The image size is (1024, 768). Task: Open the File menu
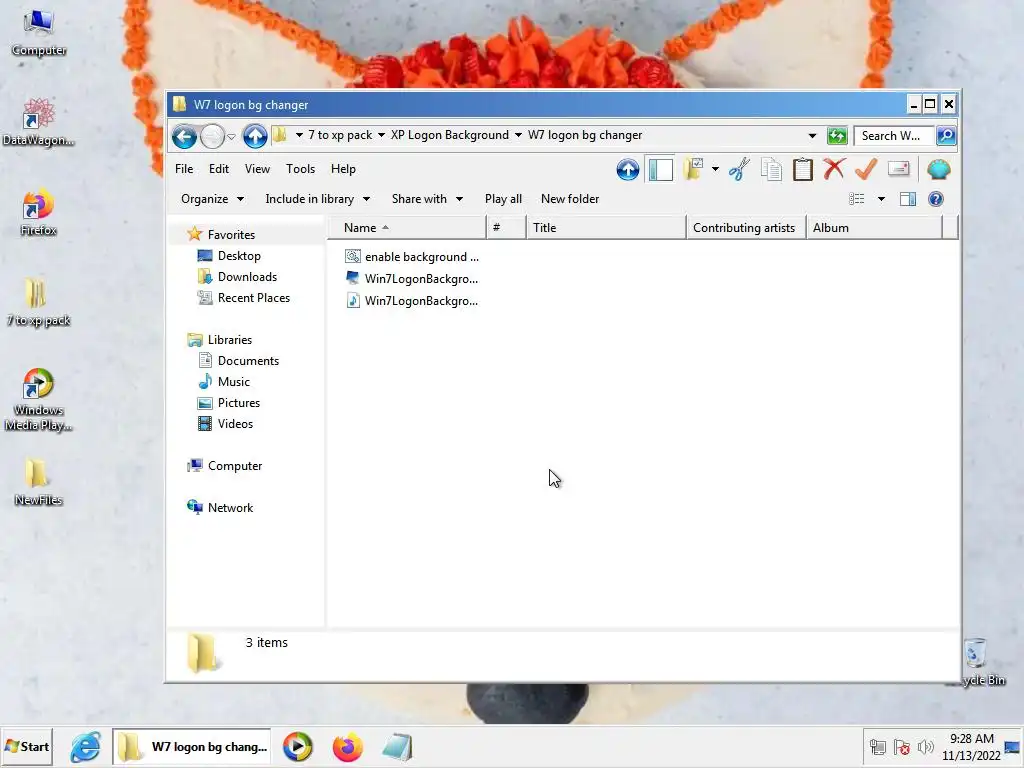[184, 169]
